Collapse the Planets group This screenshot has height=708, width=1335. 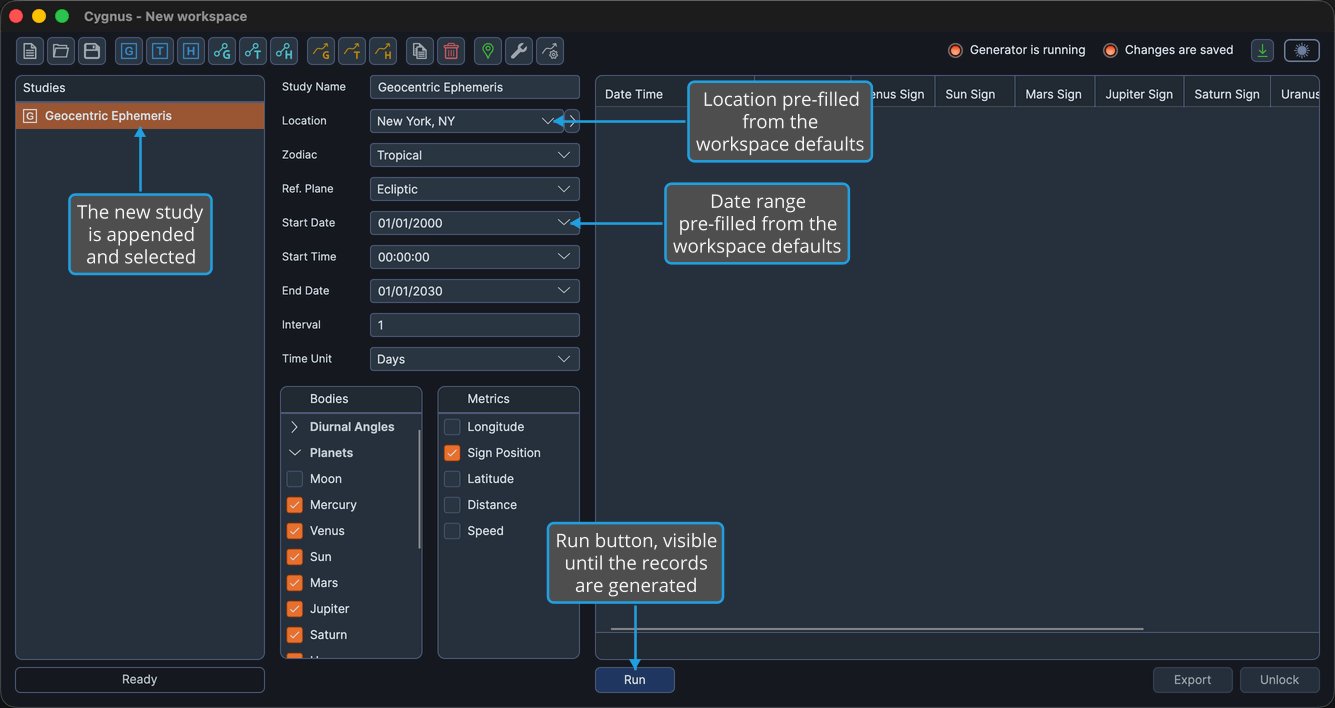pyautogui.click(x=295, y=453)
